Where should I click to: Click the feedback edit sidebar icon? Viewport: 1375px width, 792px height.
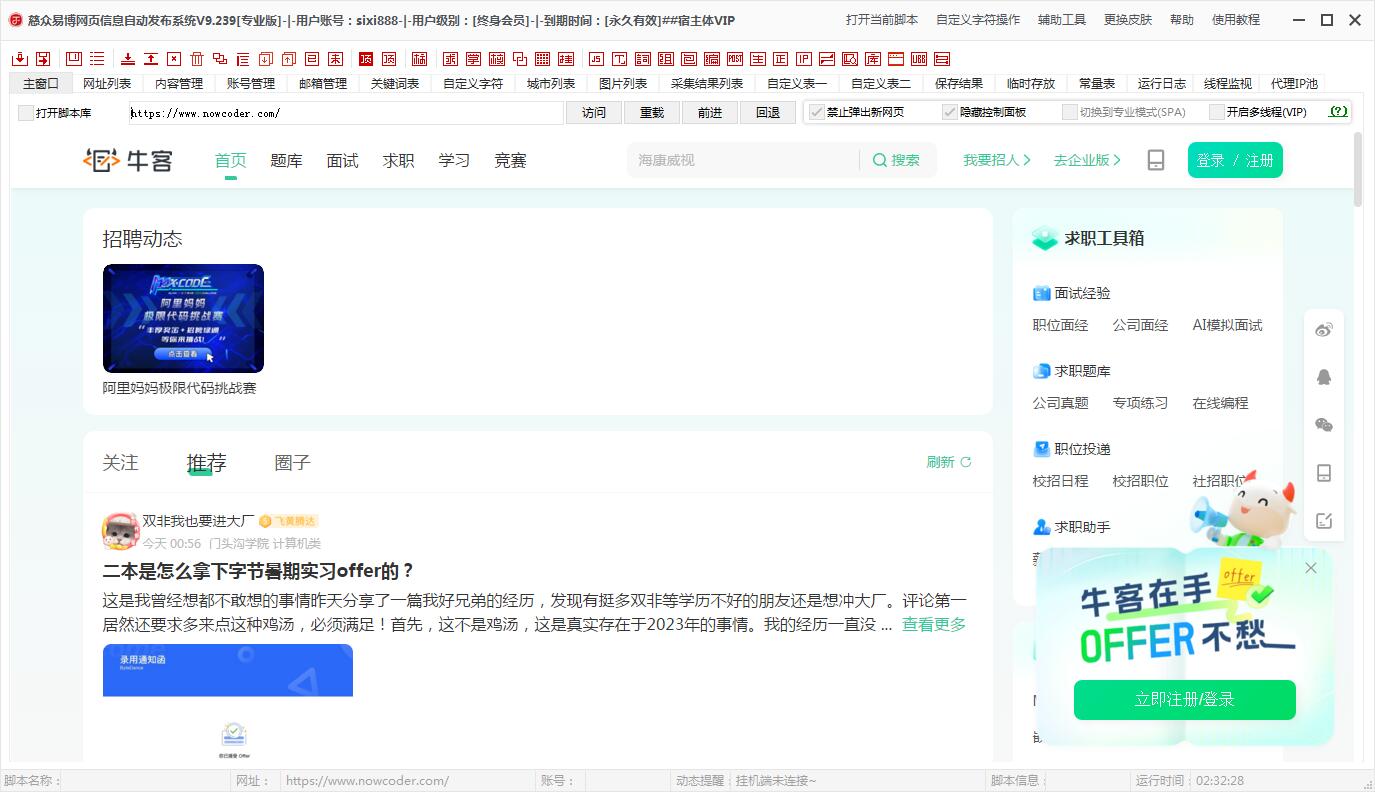point(1324,521)
